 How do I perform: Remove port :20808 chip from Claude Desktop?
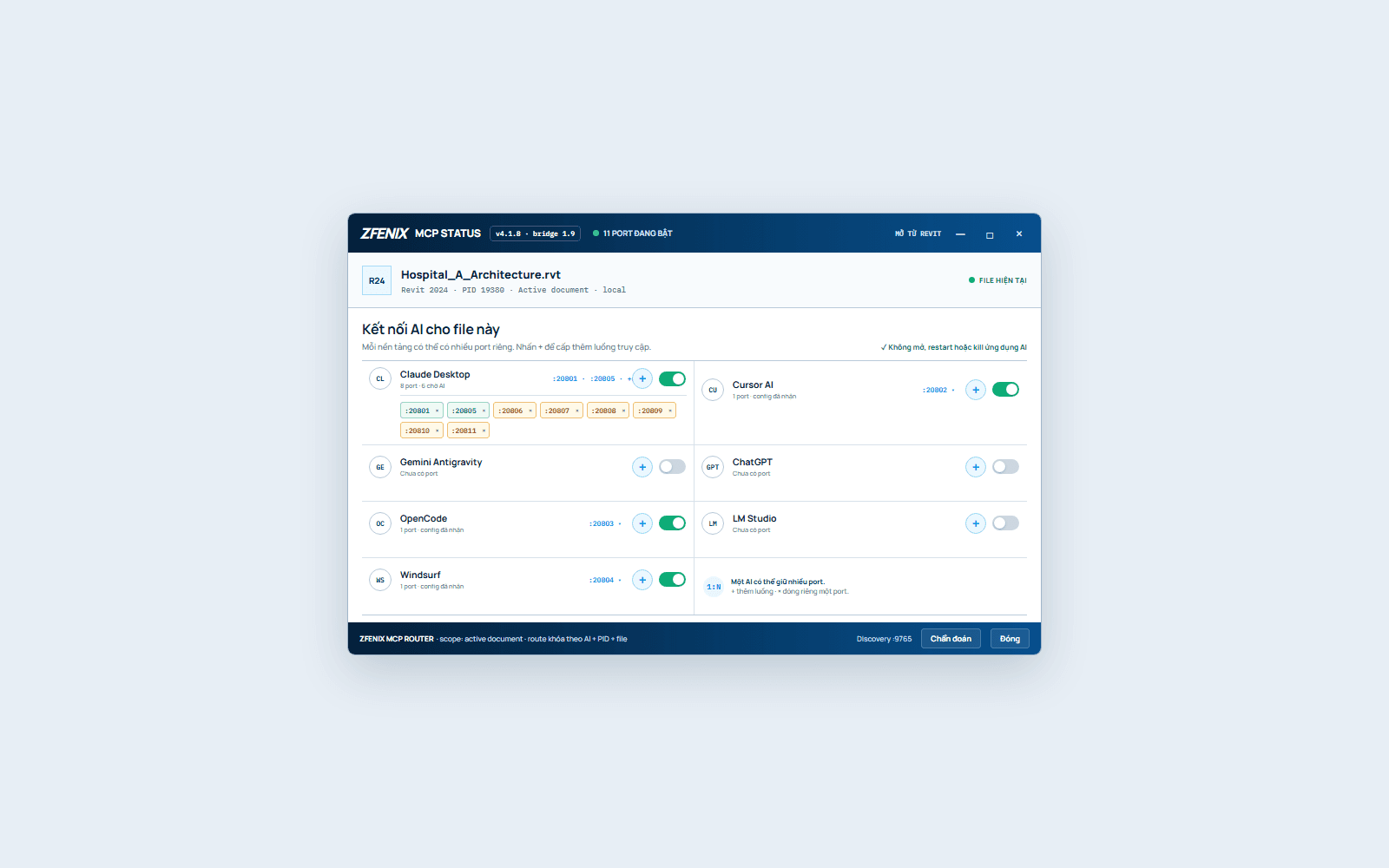(x=623, y=411)
